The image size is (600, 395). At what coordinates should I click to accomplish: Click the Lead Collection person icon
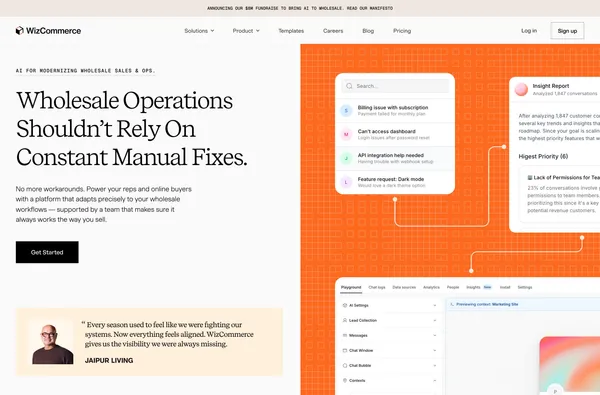345,320
